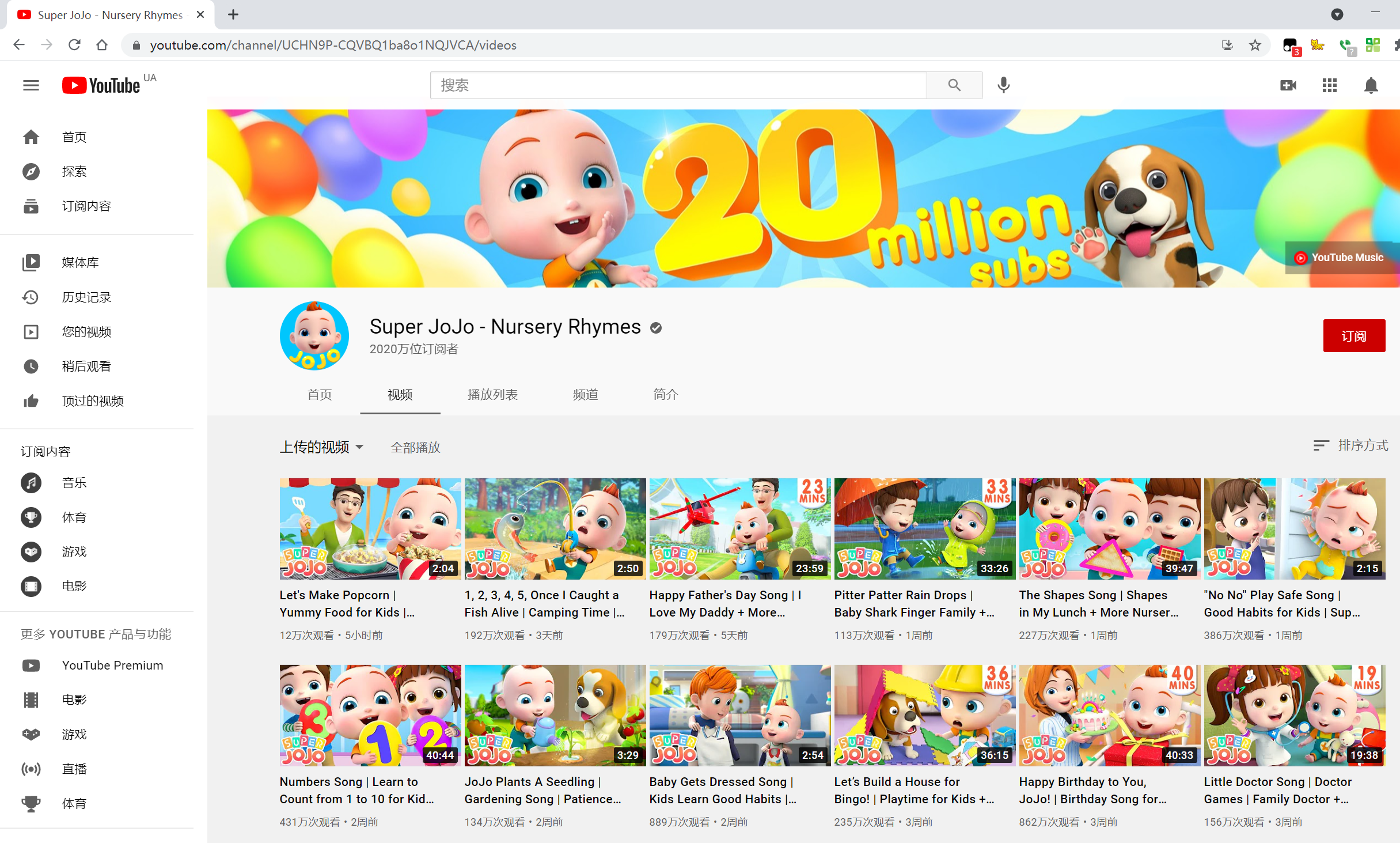Open the YouTube hamburger guide menu
The height and width of the screenshot is (843, 1400).
tap(31, 85)
